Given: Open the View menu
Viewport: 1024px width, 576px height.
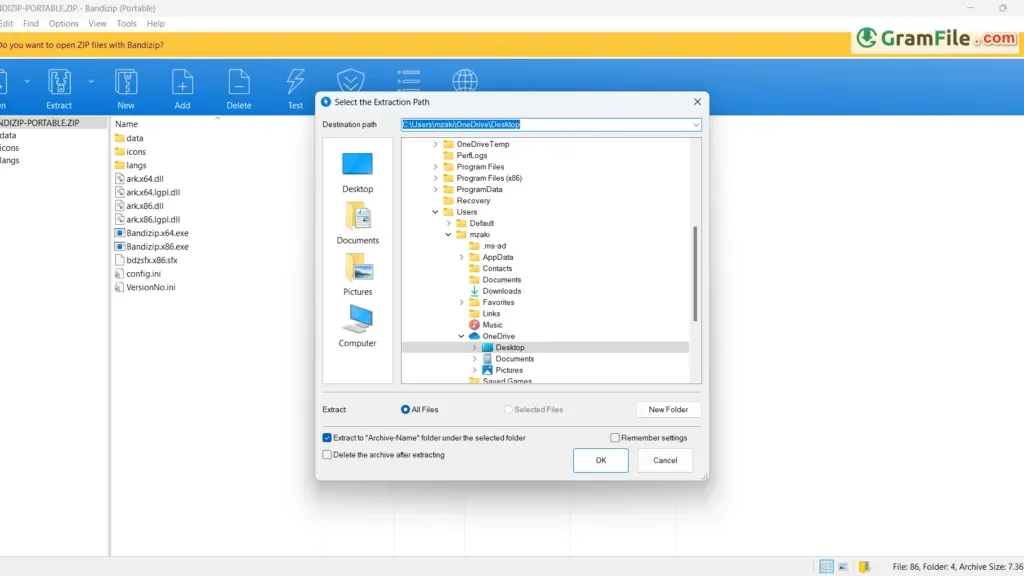Looking at the screenshot, I should click(97, 24).
